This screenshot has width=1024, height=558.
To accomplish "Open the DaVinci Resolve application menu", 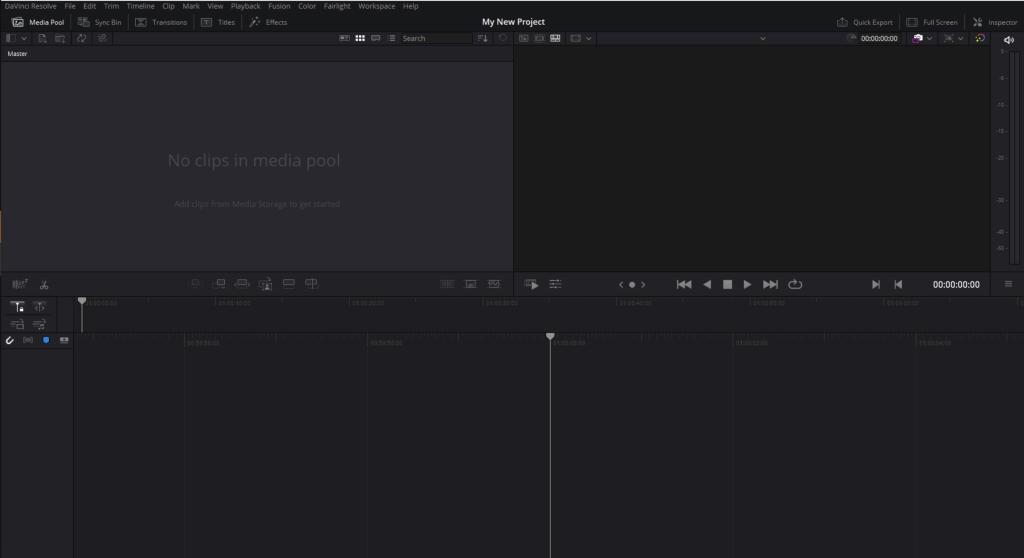I will tap(30, 6).
